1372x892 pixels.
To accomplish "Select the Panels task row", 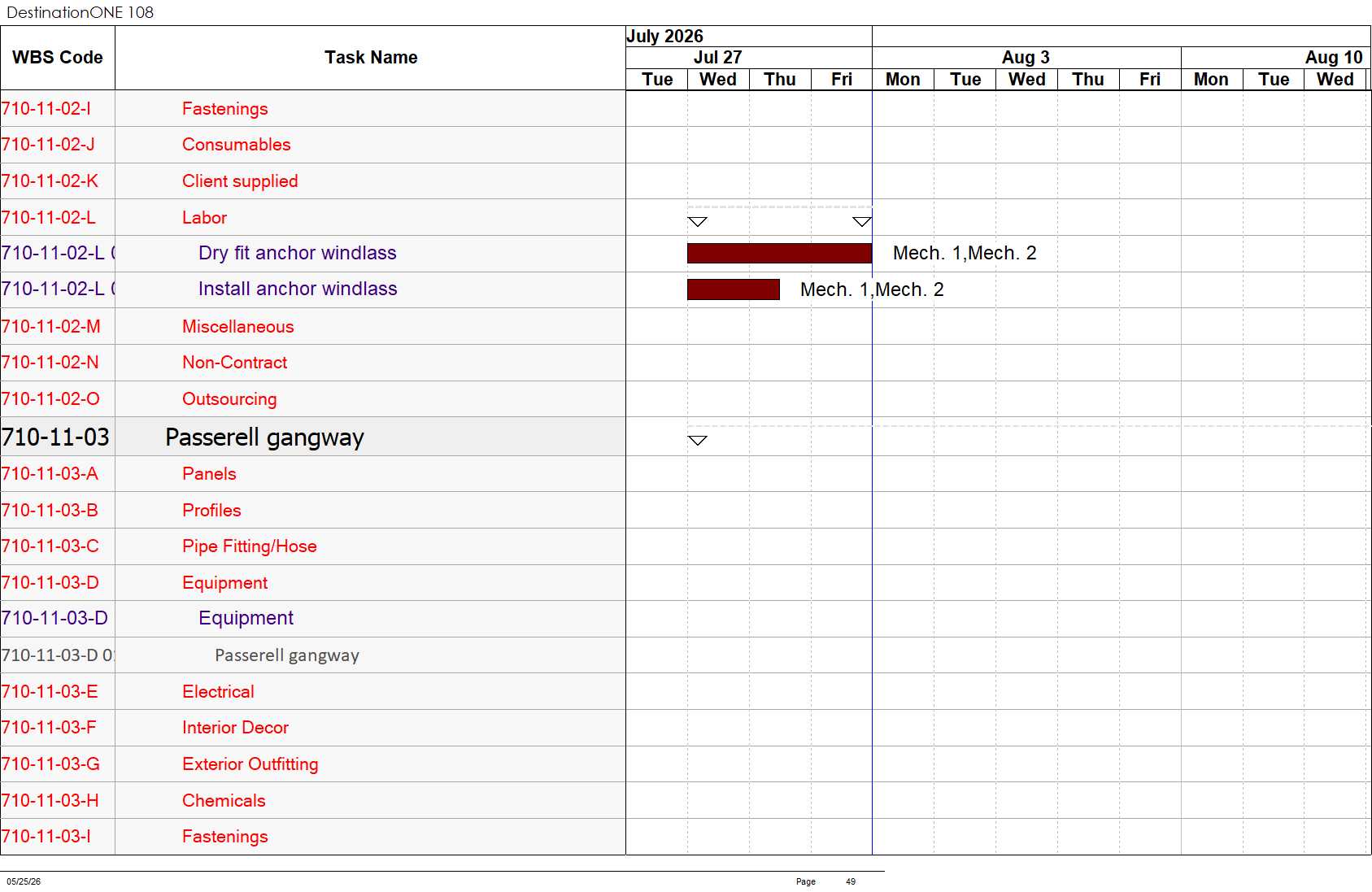I will pyautogui.click(x=313, y=474).
